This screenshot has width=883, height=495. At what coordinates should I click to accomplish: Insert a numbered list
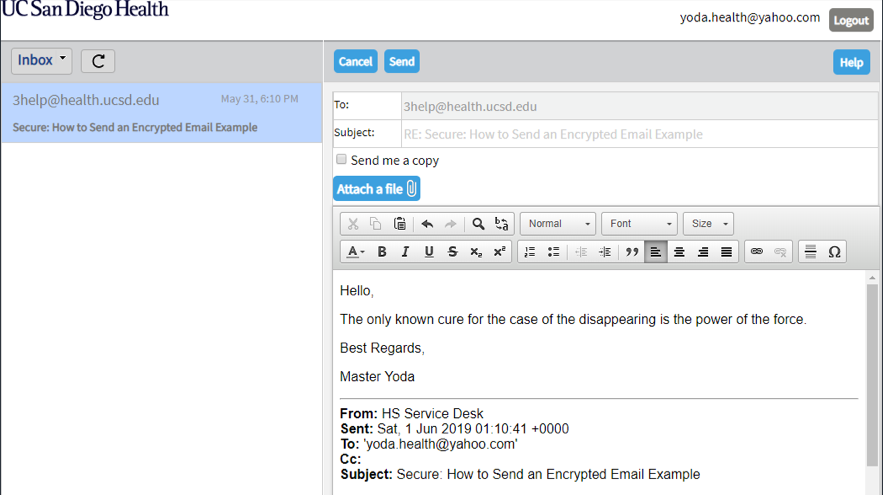coord(529,252)
